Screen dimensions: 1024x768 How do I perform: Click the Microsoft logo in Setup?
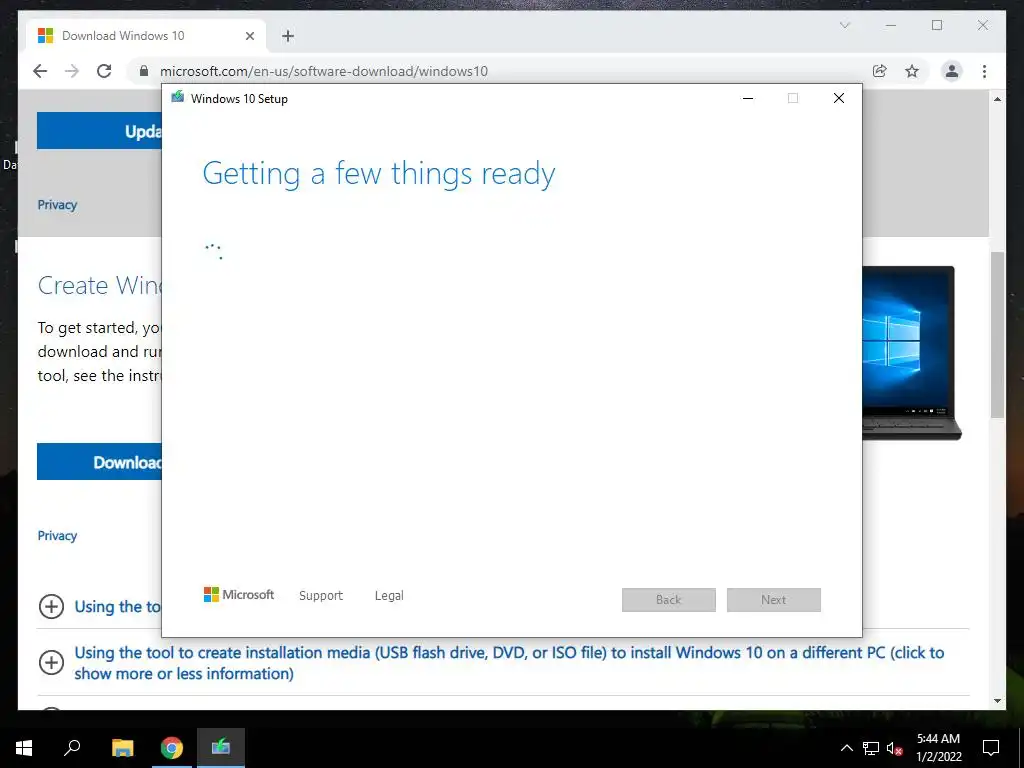[x=239, y=594]
